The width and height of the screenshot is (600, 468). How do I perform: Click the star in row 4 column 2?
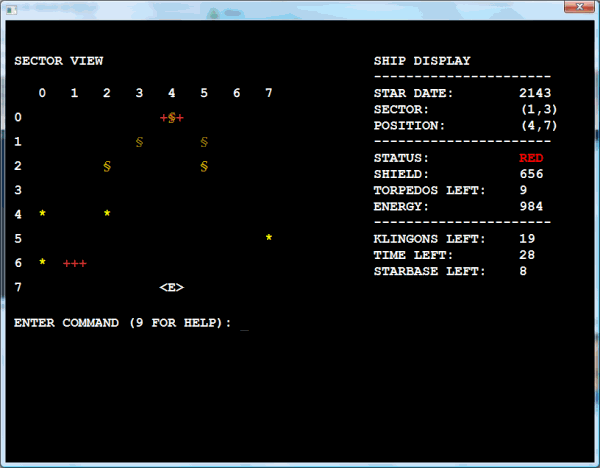[x=107, y=213]
